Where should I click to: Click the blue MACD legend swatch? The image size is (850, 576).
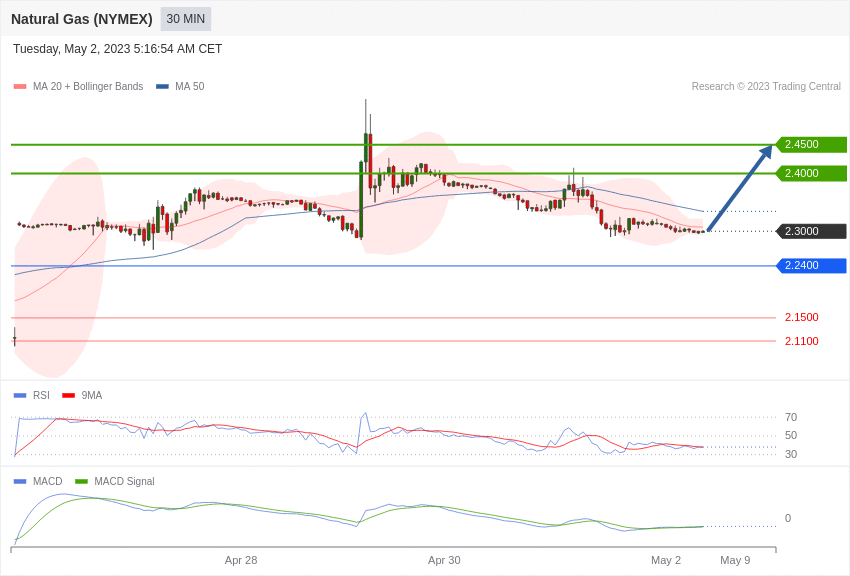coord(20,481)
